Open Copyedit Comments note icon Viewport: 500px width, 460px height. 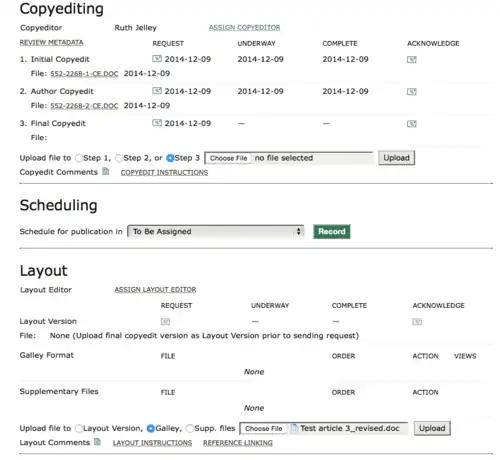(105, 171)
